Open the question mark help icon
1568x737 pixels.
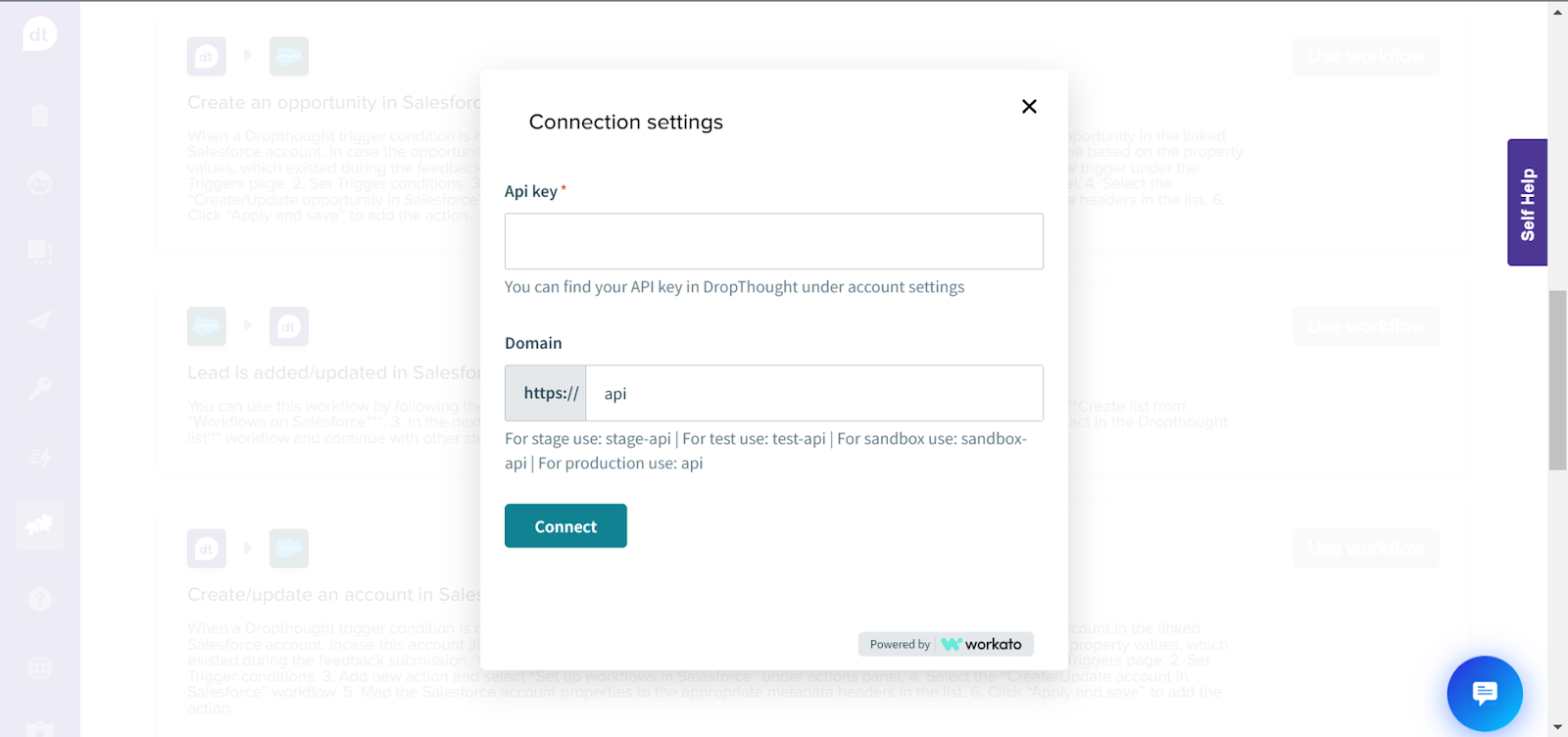coord(39,599)
